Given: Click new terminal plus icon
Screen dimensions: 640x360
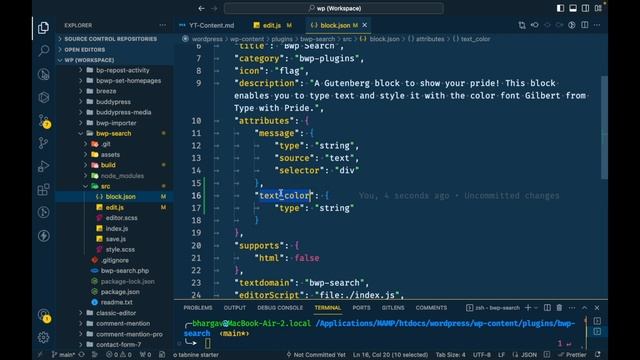Looking at the screenshot, I should [528, 308].
